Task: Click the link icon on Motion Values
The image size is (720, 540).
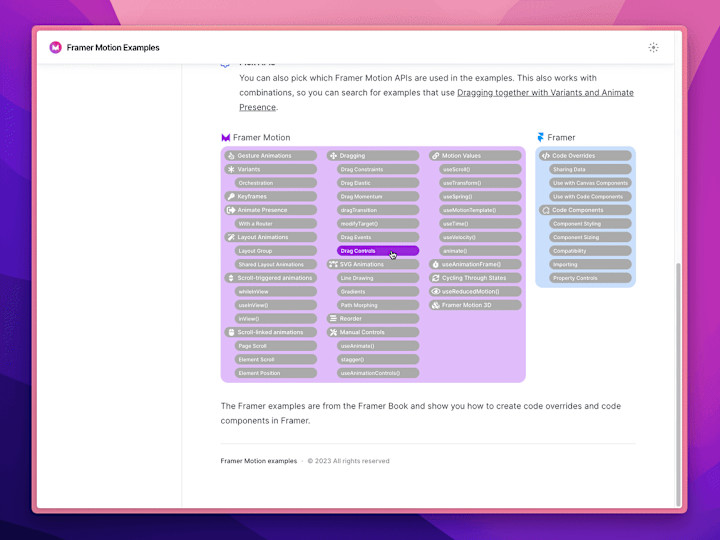Action: click(435, 156)
